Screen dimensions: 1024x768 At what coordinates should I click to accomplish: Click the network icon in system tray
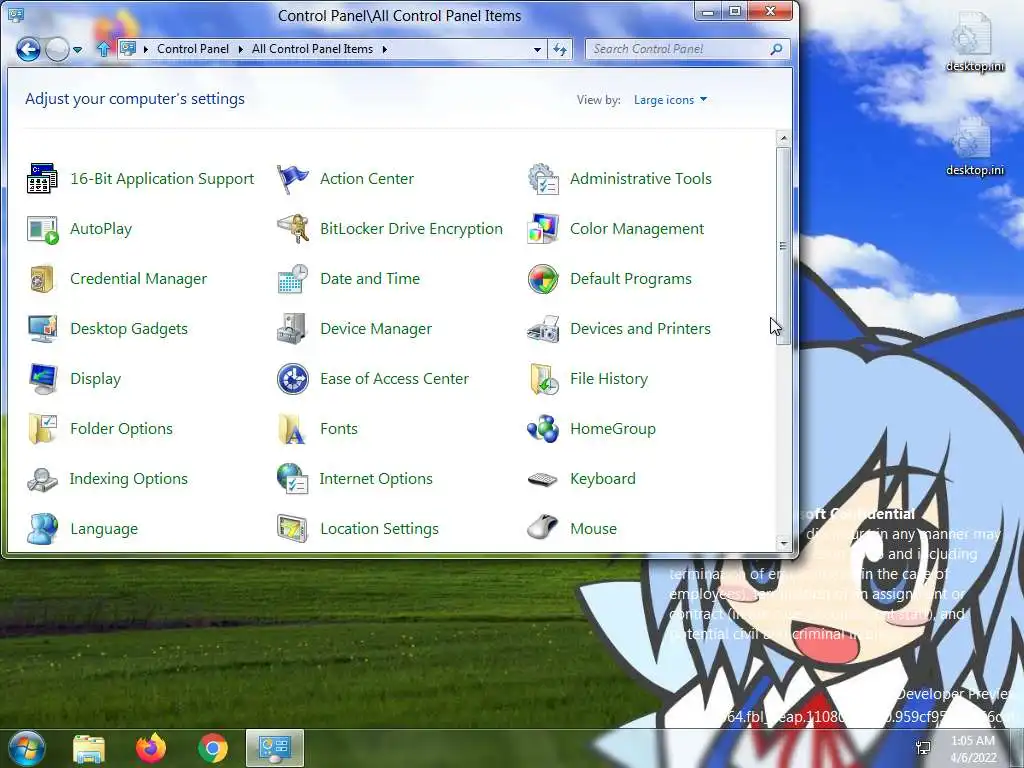pos(923,748)
